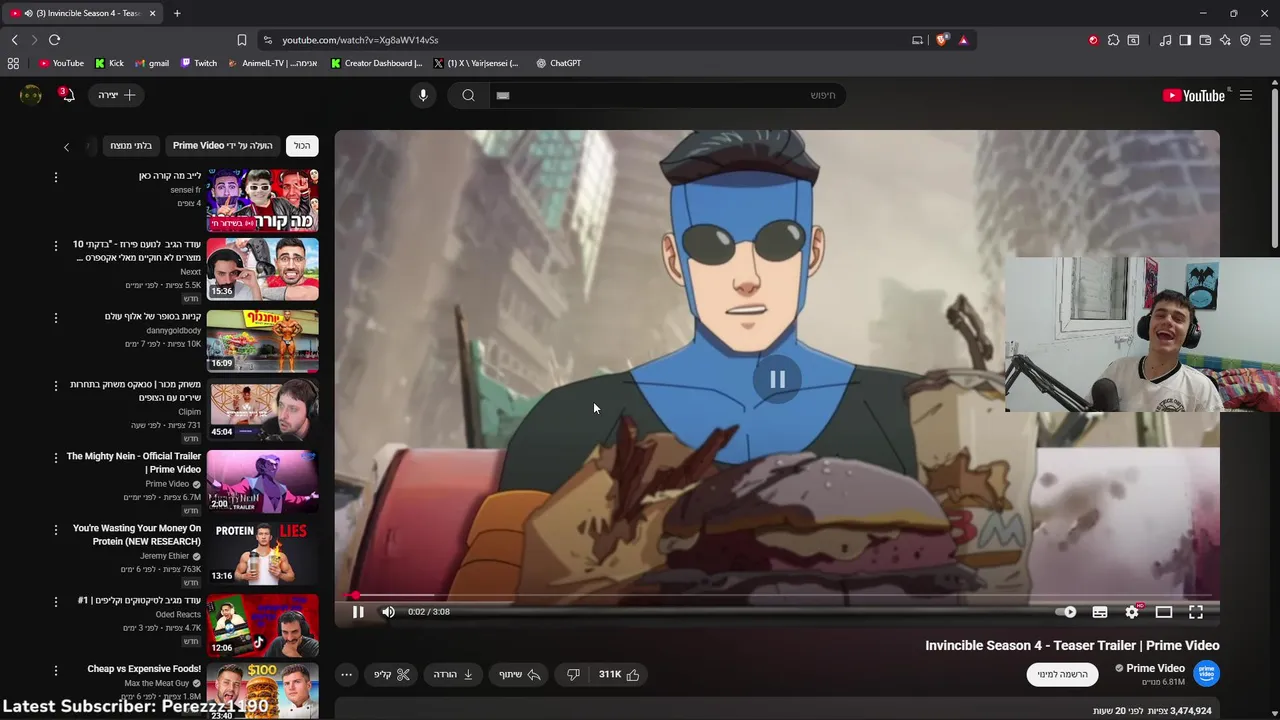Open the ChatGPT bookmark
Viewport: 1280px width, 720px height.
(x=558, y=63)
